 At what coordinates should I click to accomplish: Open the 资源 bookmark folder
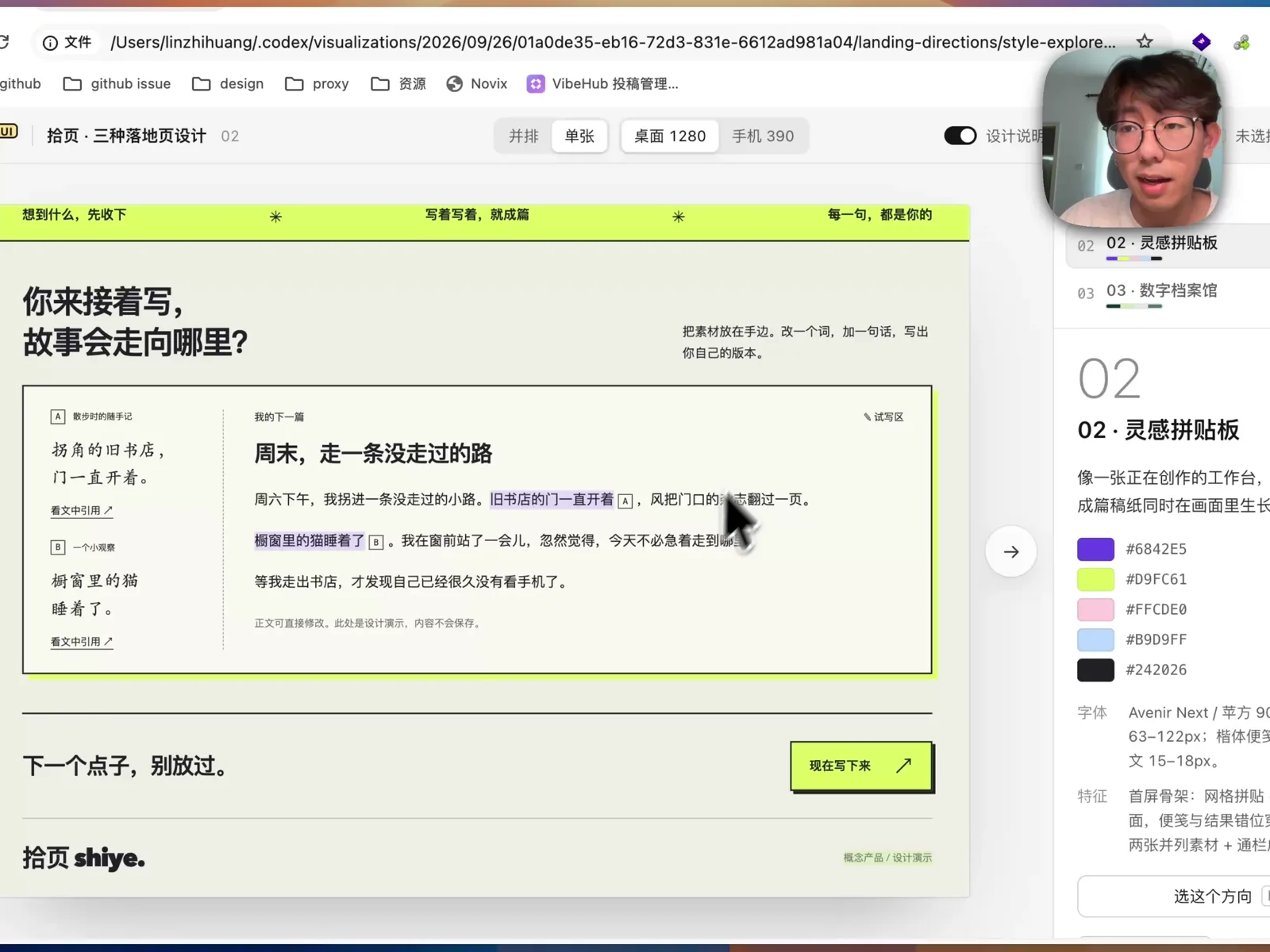[x=398, y=83]
